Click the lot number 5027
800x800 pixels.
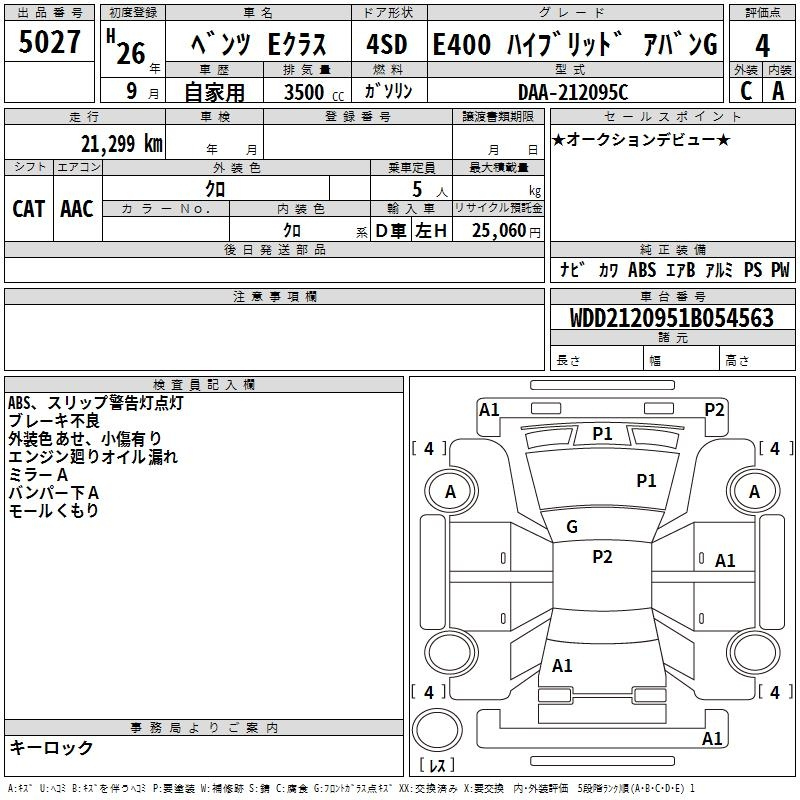click(49, 42)
